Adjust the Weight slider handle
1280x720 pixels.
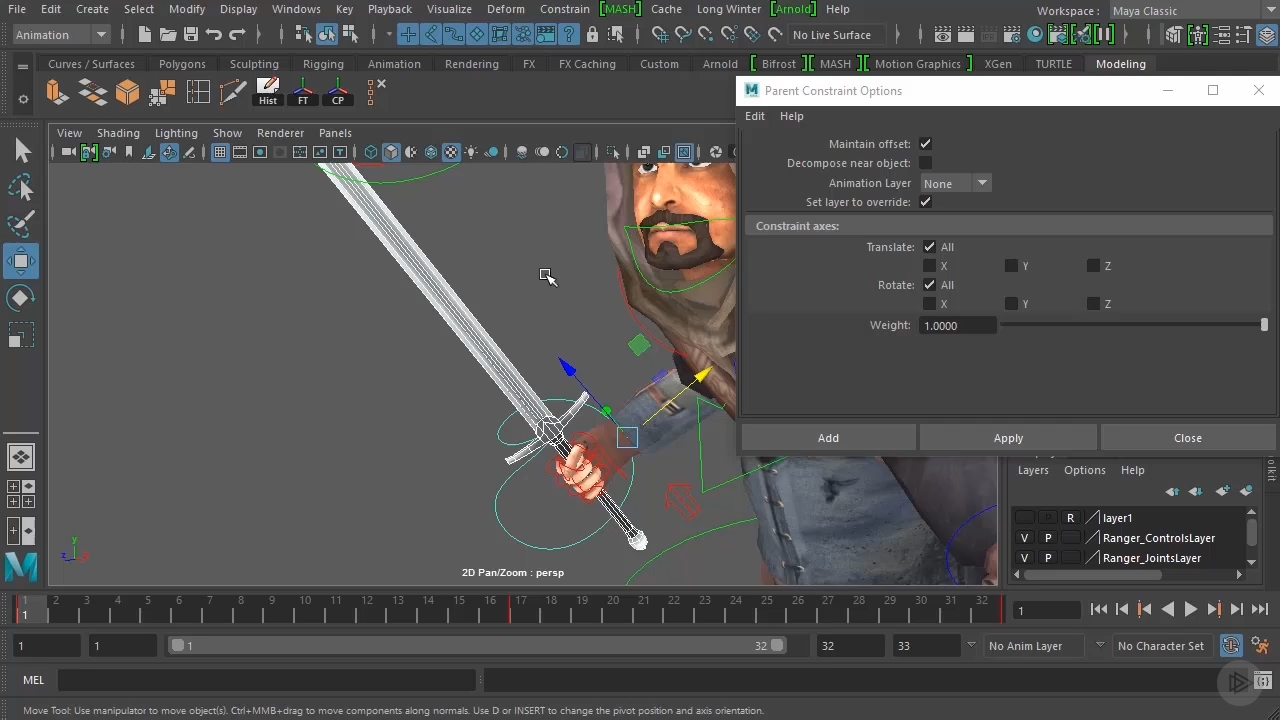1264,325
